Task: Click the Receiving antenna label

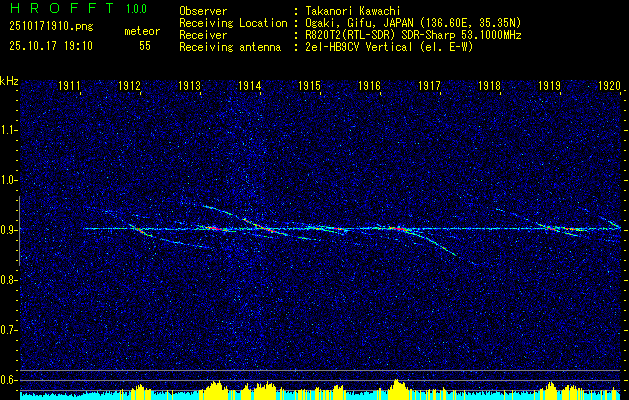Action: pos(230,47)
